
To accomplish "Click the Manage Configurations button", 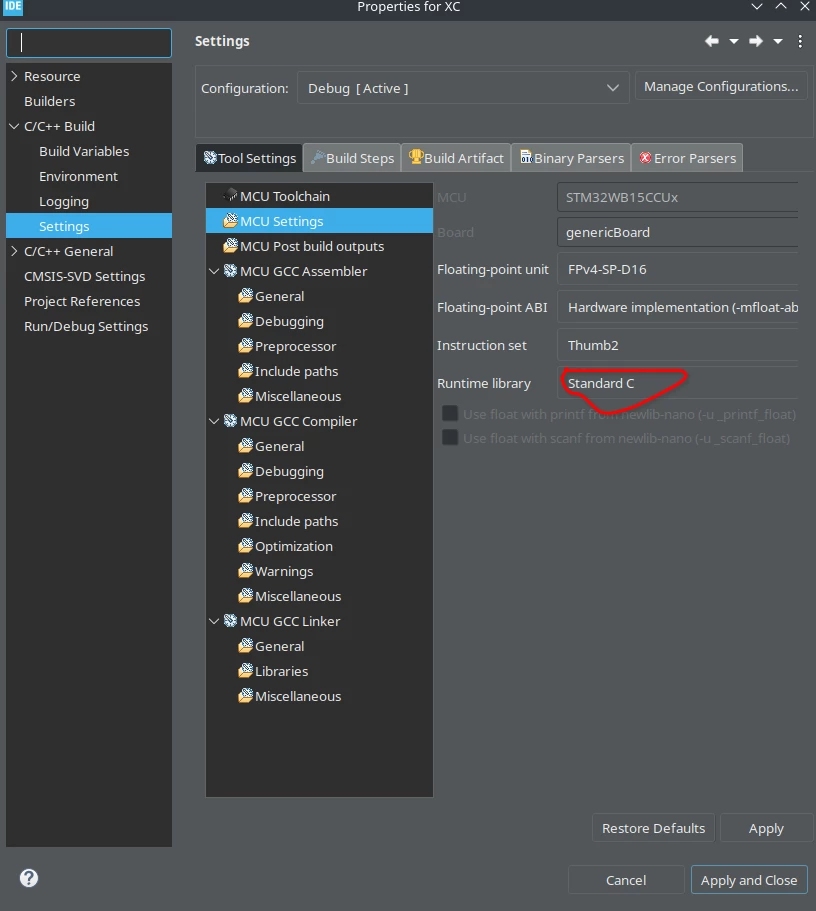I will (x=721, y=87).
